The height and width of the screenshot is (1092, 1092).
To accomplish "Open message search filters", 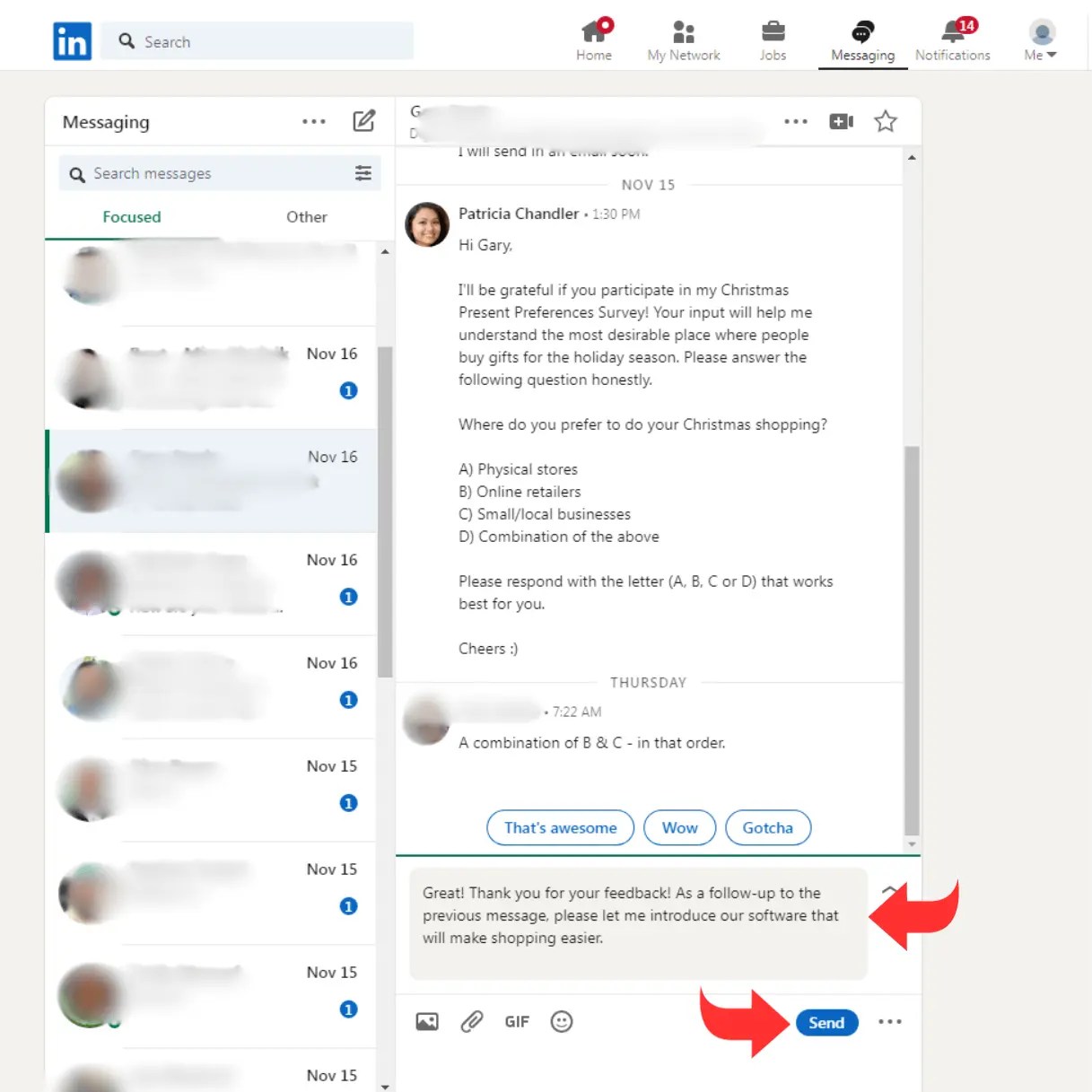I will click(363, 173).
